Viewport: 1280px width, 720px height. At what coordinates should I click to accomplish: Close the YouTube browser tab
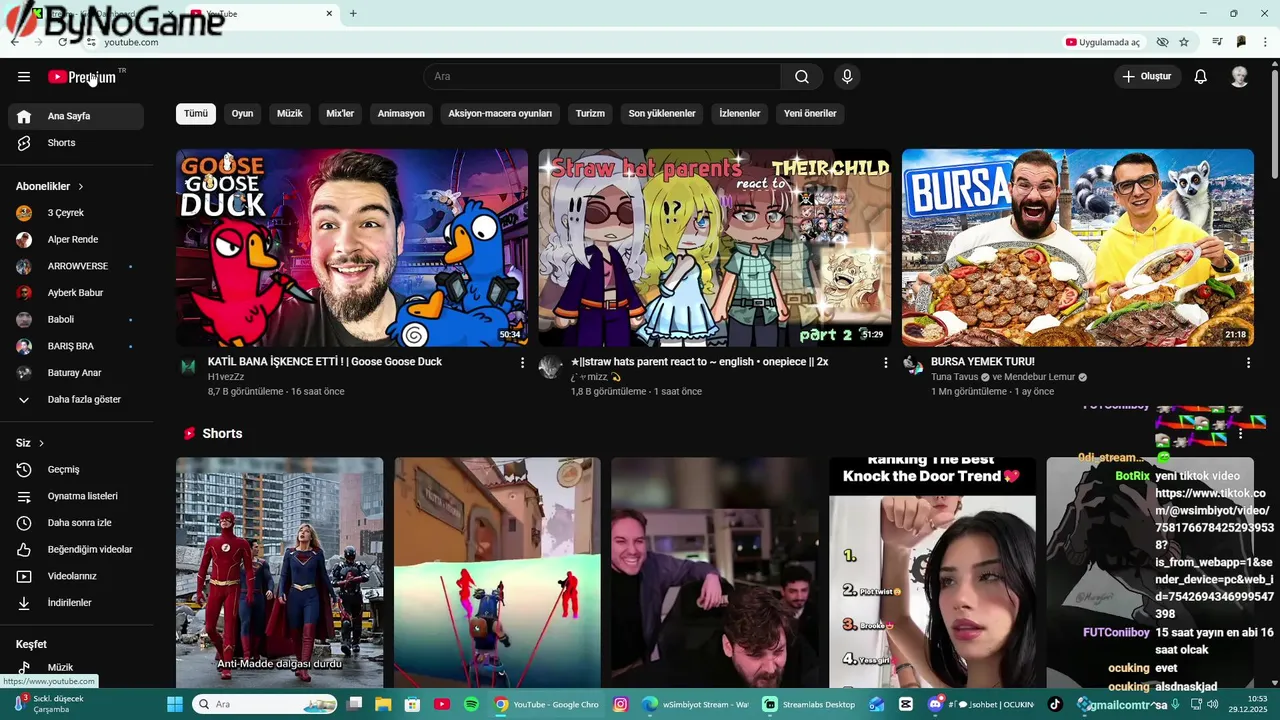329,13
